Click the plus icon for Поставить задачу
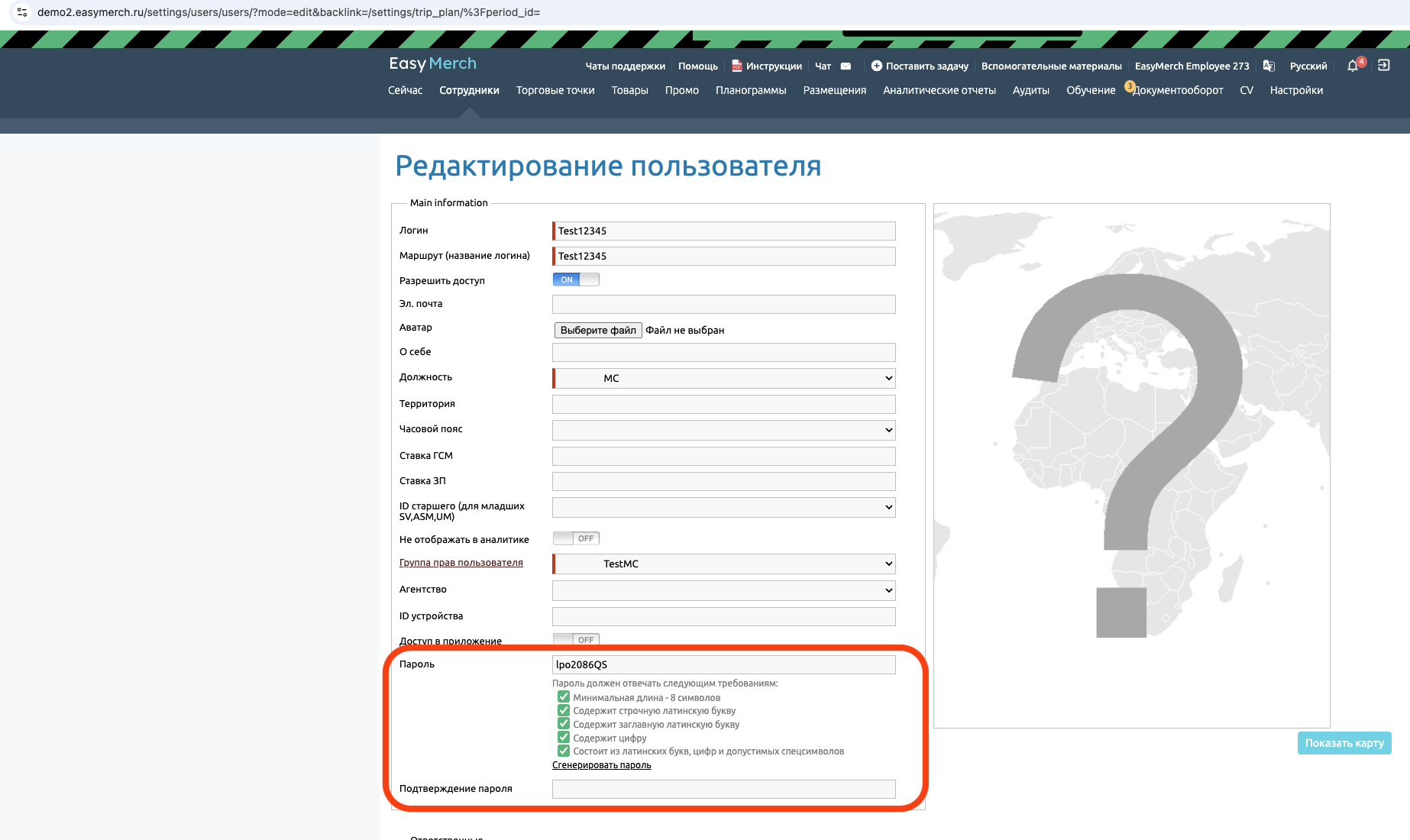Screen dimensions: 1410x840 pos(876,66)
